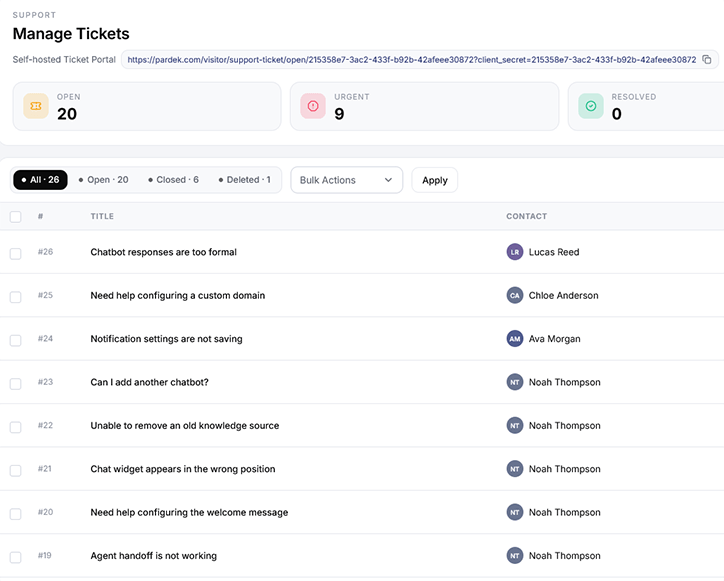724x581 pixels.
Task: Click the NT avatar on ticket #20
Action: (x=515, y=513)
